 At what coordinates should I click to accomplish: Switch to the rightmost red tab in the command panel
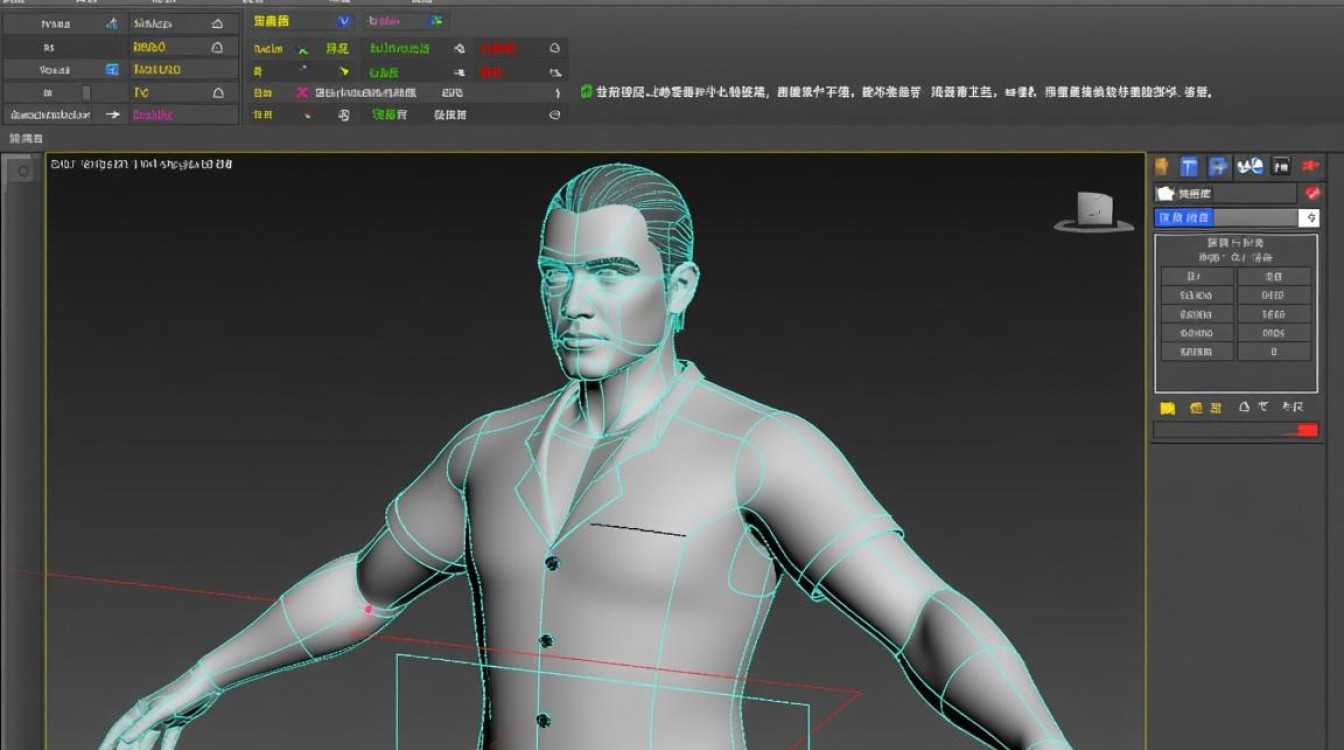(1310, 165)
